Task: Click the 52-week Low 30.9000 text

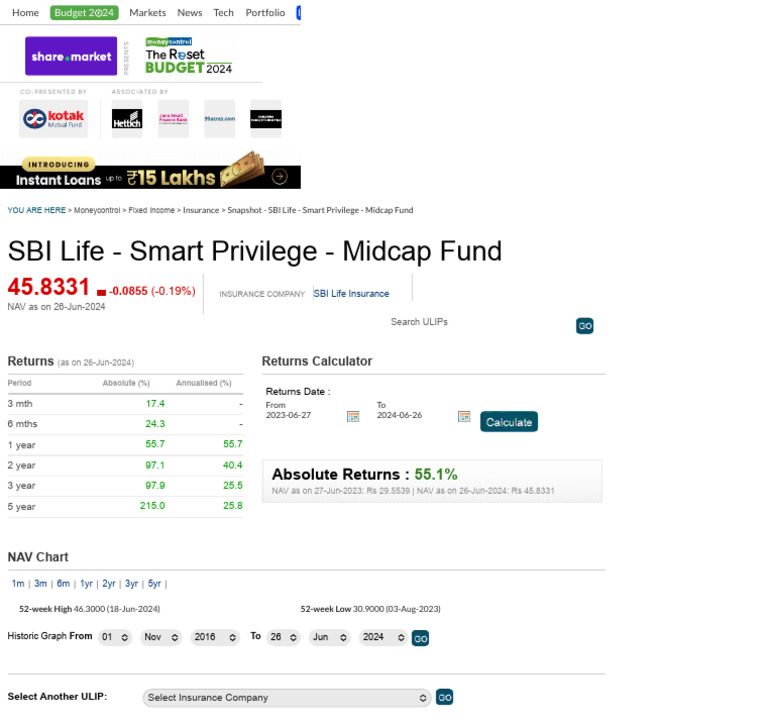Action: point(370,609)
